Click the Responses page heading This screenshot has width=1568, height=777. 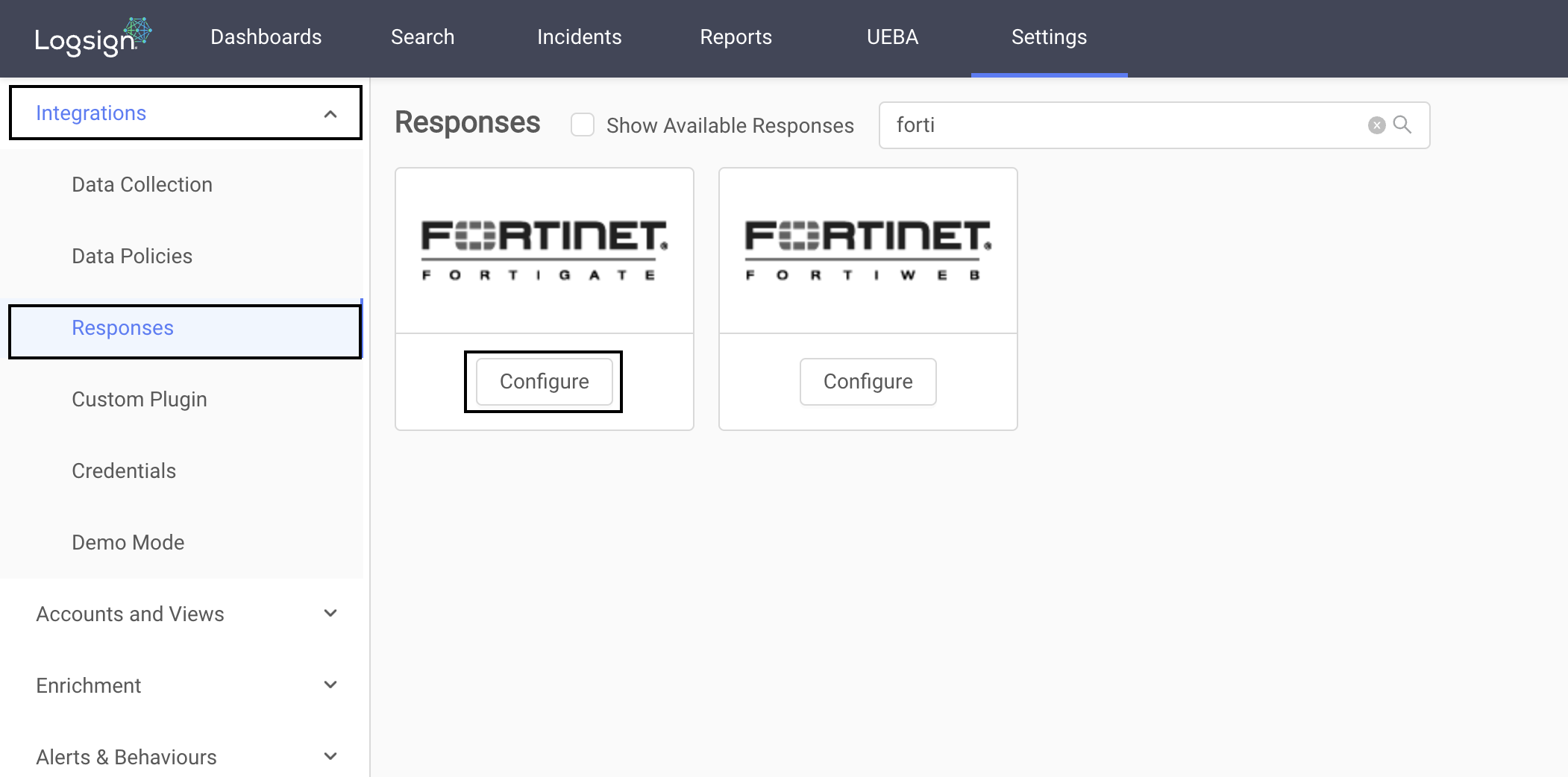tap(468, 122)
